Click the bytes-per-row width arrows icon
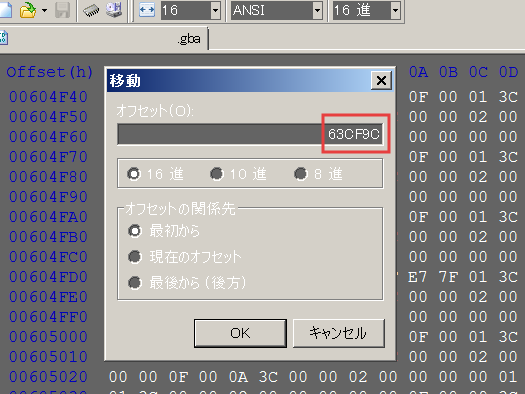The image size is (525, 394). [147, 10]
